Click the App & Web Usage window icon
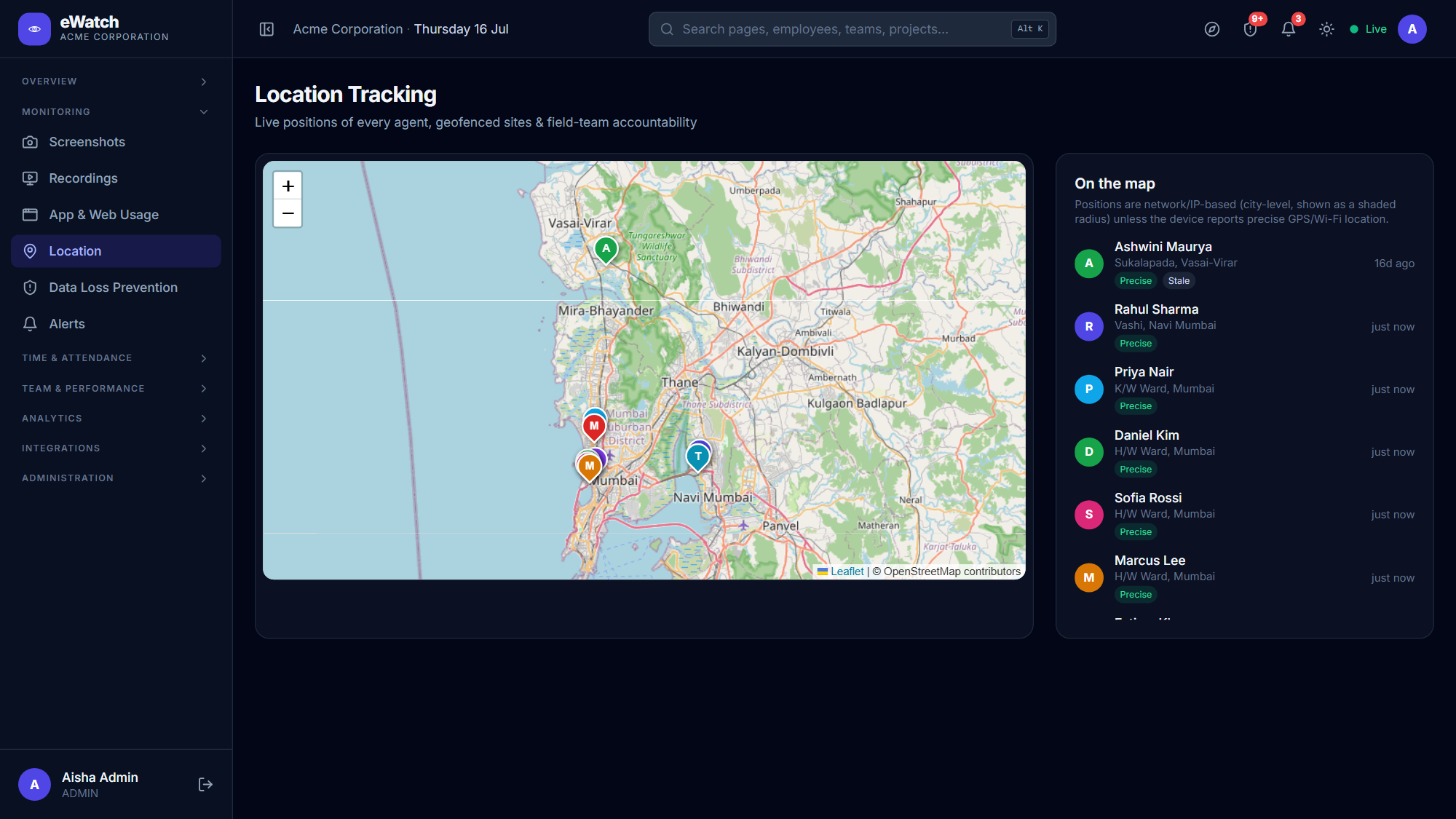The image size is (1456, 819). click(x=30, y=215)
